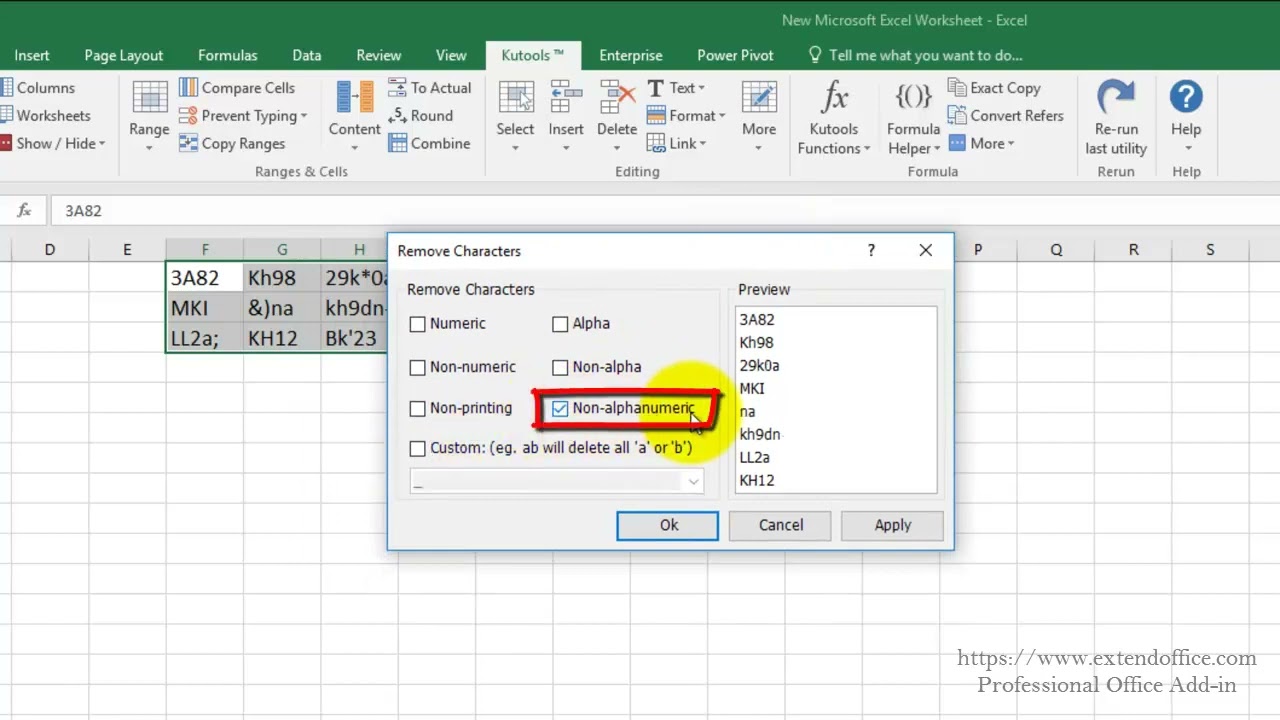Screen dimensions: 1280x720
Task: Open the Round utility
Action: click(x=420, y=116)
